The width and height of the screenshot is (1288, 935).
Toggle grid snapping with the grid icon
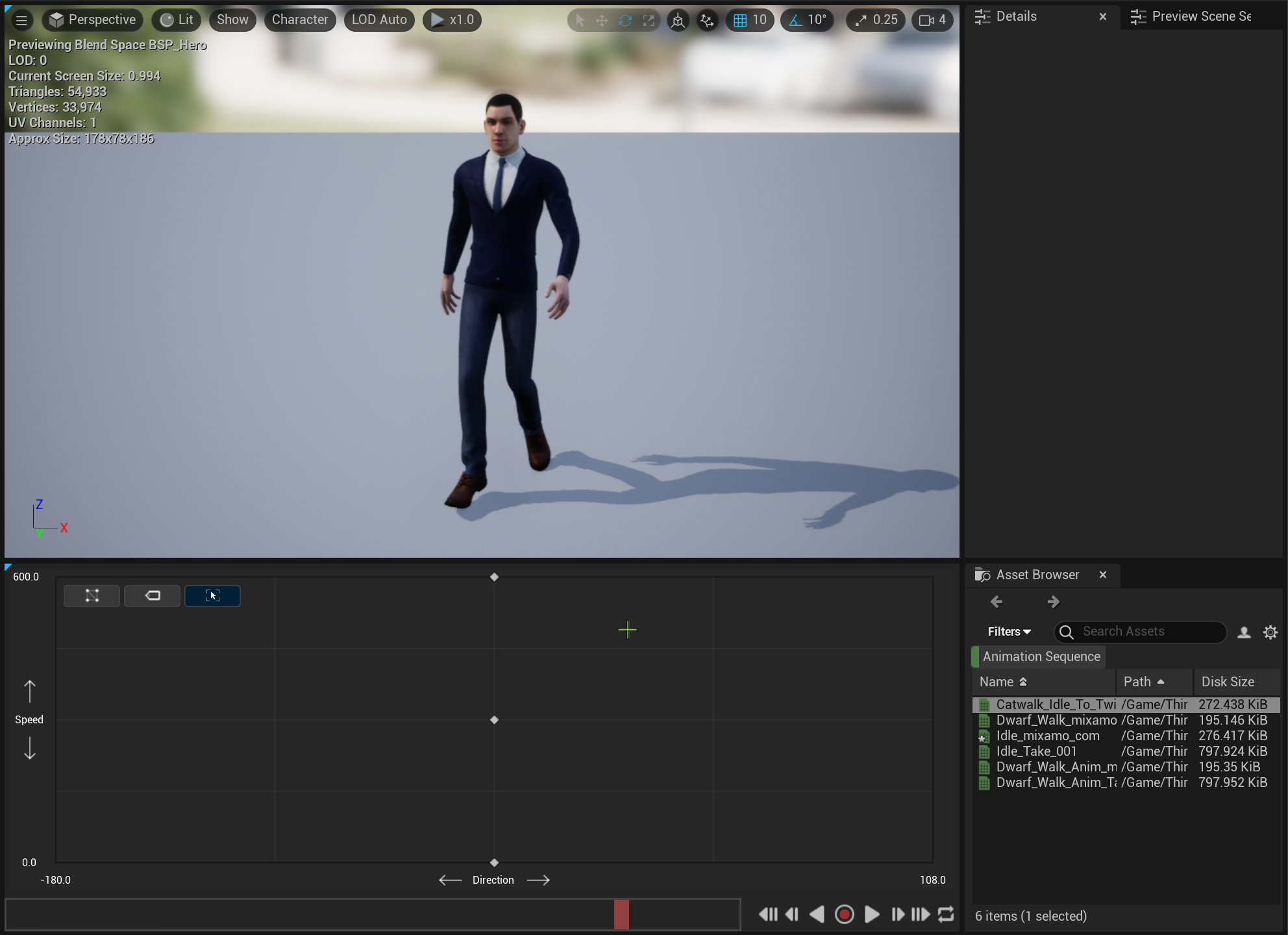(740, 20)
